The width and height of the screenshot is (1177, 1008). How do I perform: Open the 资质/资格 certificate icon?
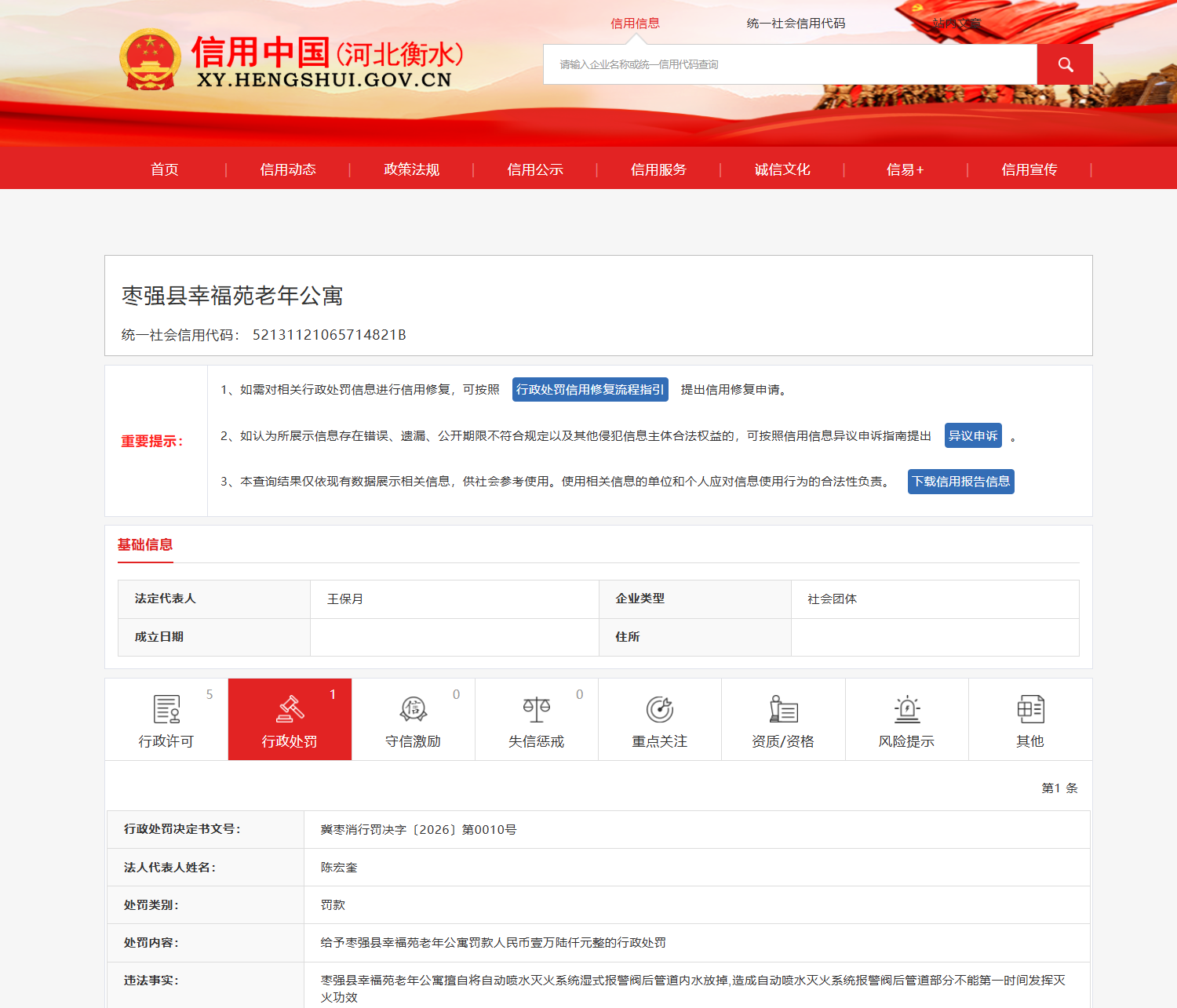pyautogui.click(x=783, y=709)
